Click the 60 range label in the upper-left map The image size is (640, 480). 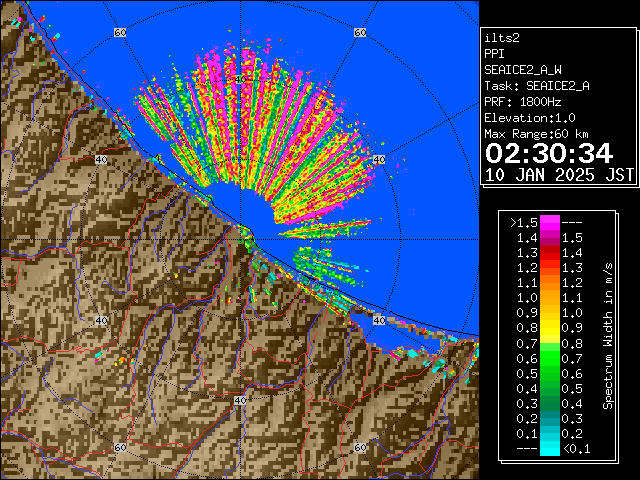coord(120,32)
